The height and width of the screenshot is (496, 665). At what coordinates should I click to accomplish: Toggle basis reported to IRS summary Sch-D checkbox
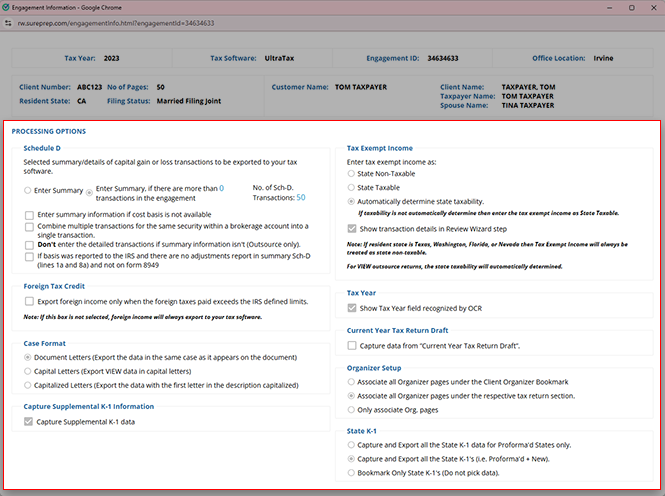pos(29,256)
